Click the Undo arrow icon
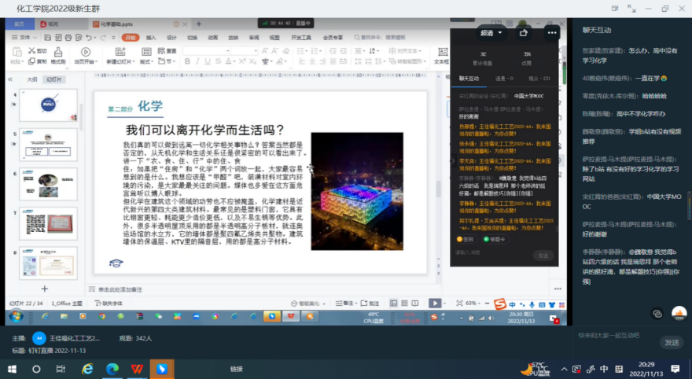 point(89,38)
